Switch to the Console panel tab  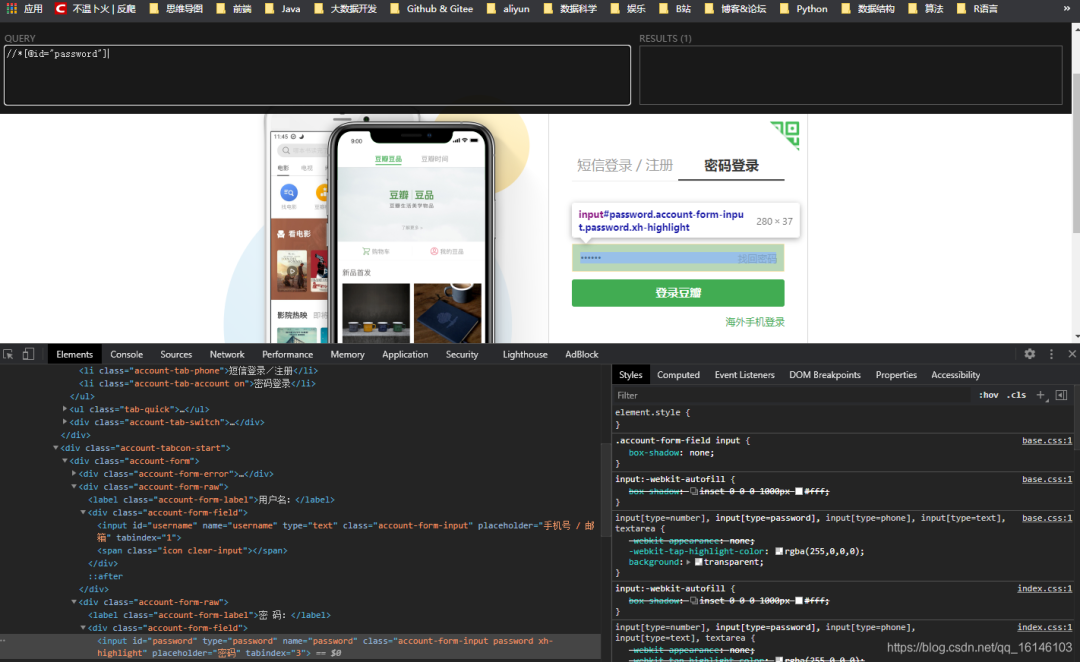click(127, 354)
